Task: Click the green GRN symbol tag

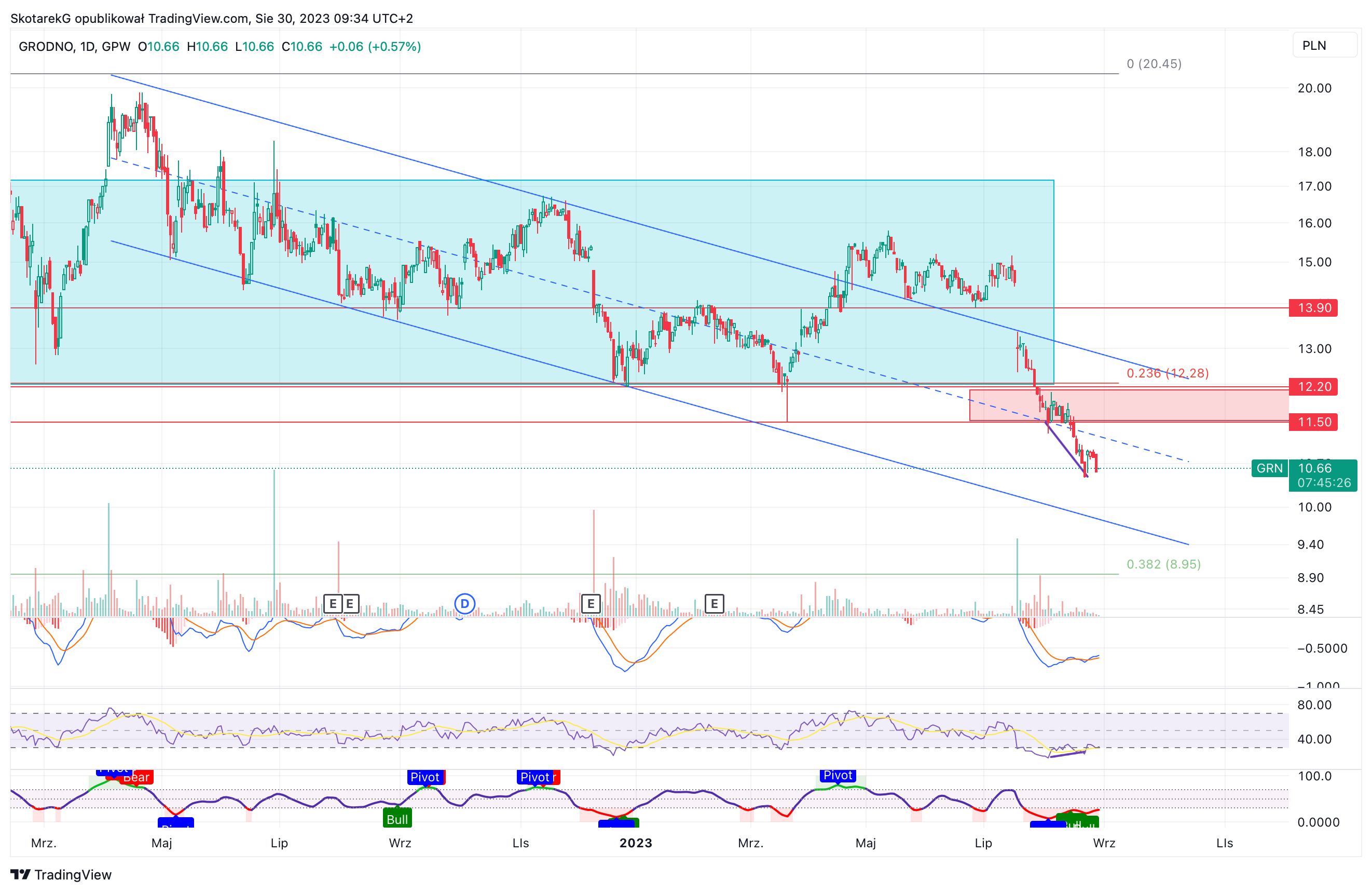Action: [x=1269, y=468]
